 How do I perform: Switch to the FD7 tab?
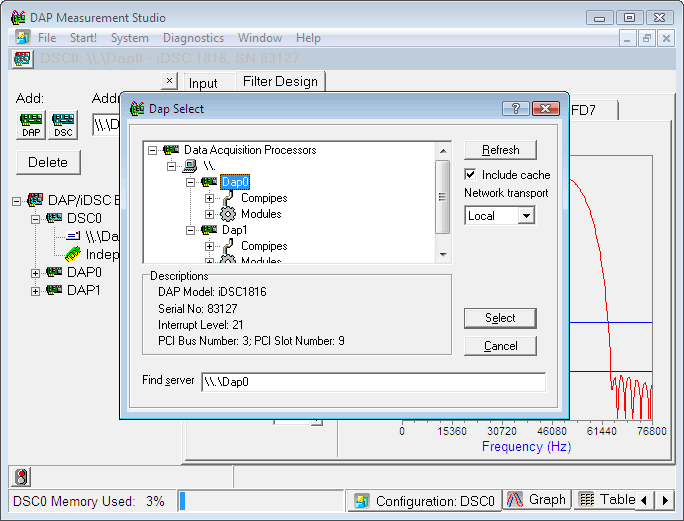(x=593, y=110)
